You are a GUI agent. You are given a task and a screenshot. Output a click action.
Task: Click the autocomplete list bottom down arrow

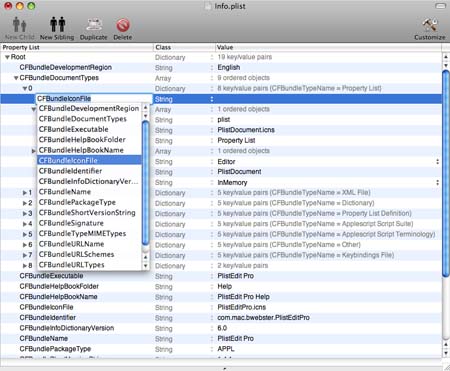click(x=145, y=266)
